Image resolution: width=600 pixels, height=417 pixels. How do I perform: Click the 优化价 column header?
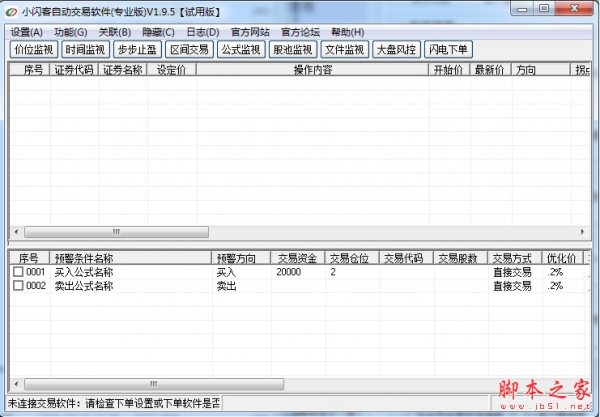click(562, 258)
